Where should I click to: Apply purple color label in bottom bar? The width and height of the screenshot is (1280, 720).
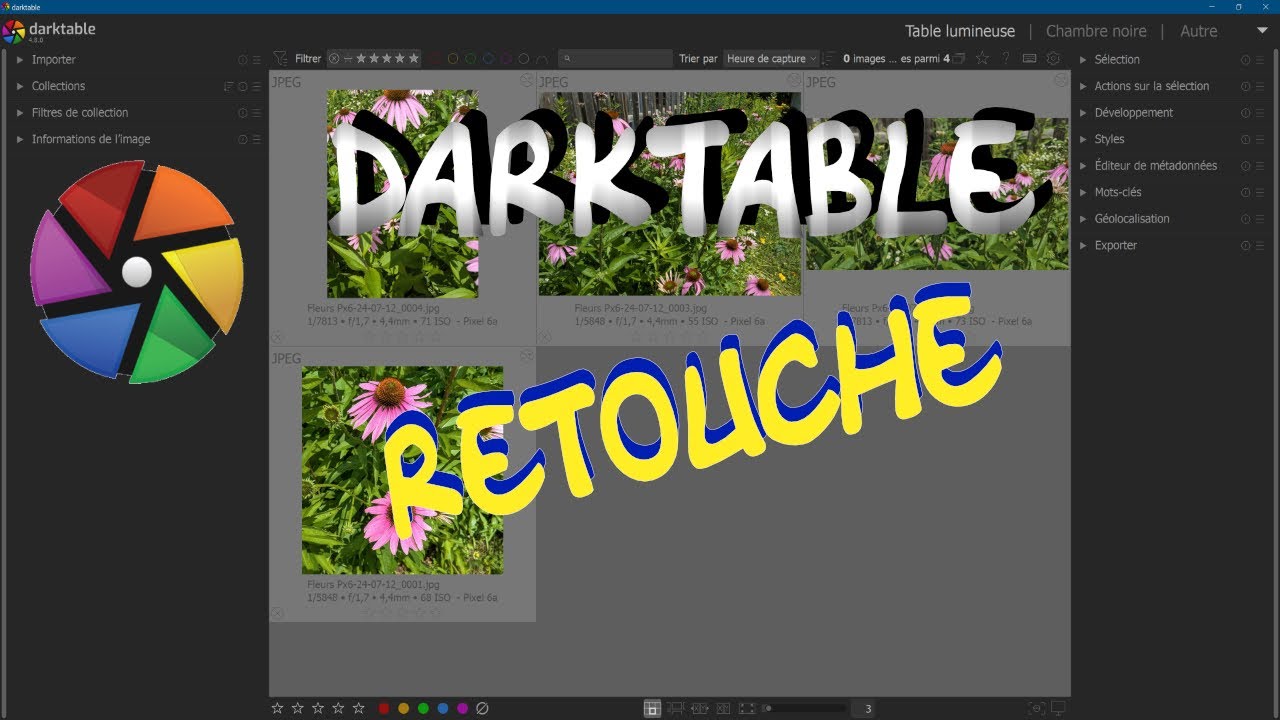tap(462, 708)
